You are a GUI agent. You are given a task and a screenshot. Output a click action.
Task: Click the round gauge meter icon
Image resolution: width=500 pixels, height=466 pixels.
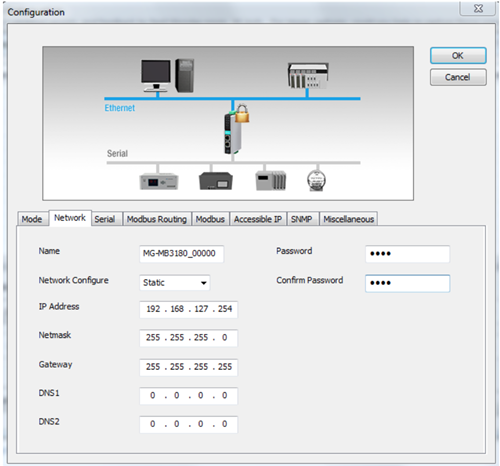(x=316, y=181)
